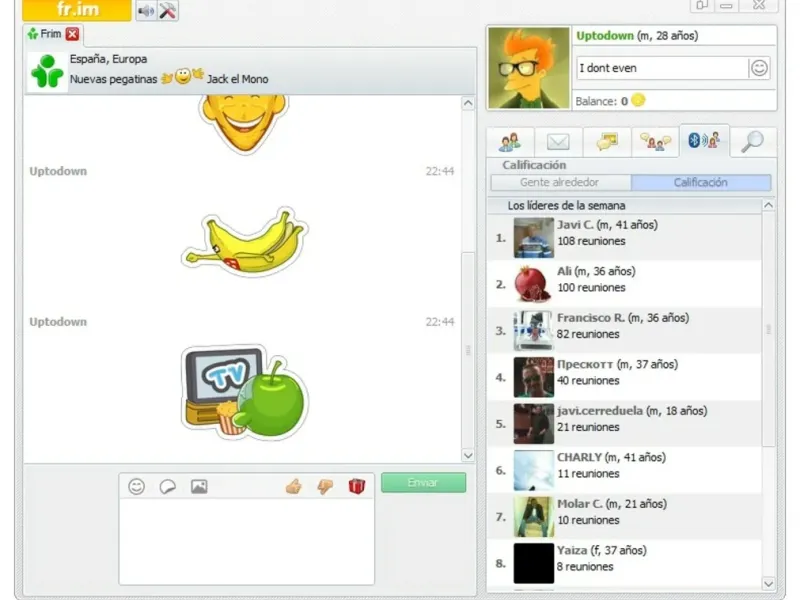Open the messages envelope tab
This screenshot has height=600, width=800.
tap(558, 141)
